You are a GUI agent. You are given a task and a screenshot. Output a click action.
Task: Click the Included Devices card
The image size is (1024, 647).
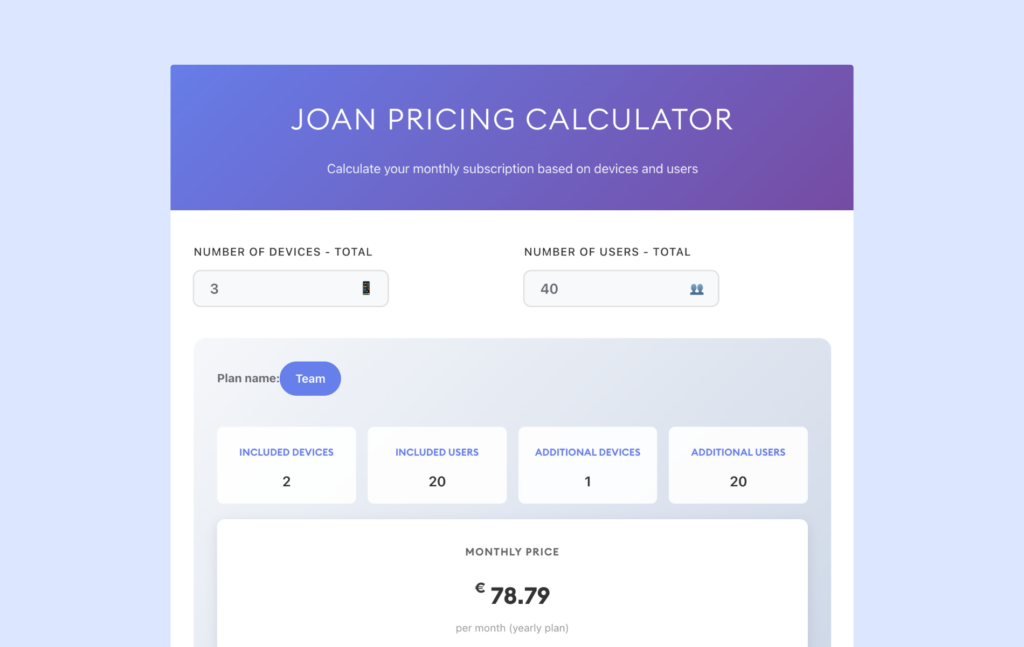pyautogui.click(x=286, y=465)
